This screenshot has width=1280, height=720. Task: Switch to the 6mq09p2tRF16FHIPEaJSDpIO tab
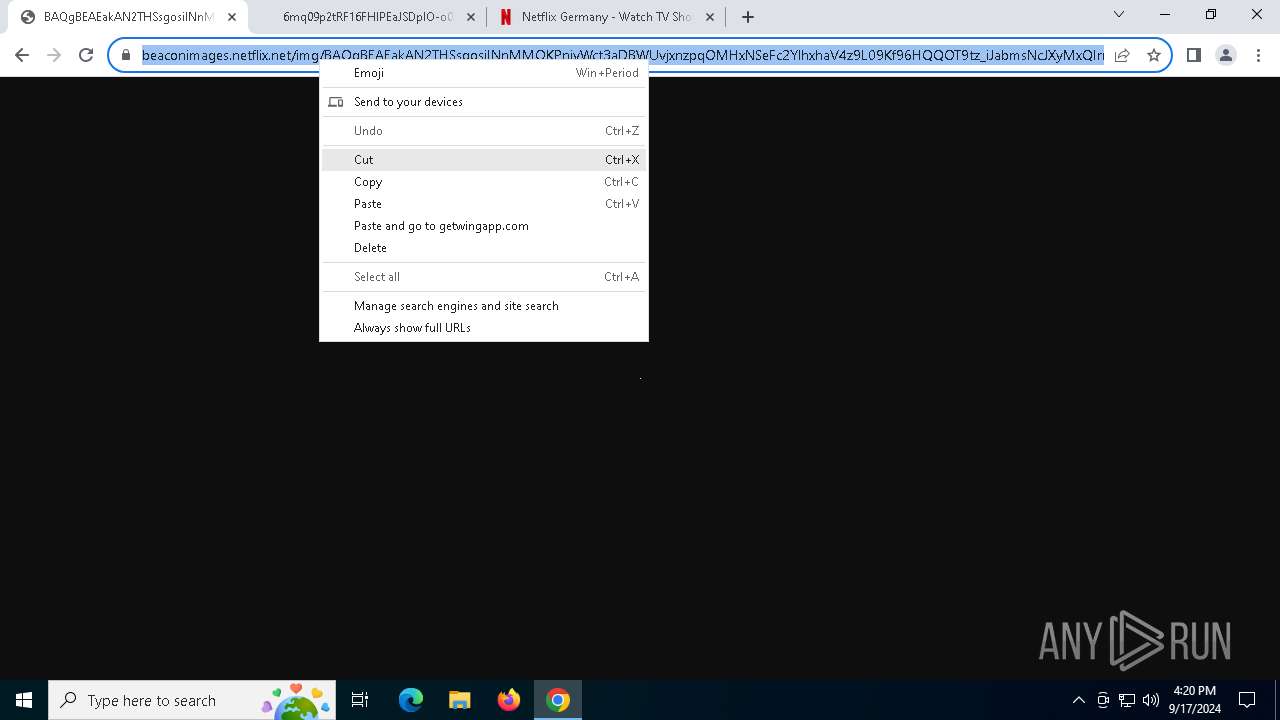pyautogui.click(x=367, y=17)
